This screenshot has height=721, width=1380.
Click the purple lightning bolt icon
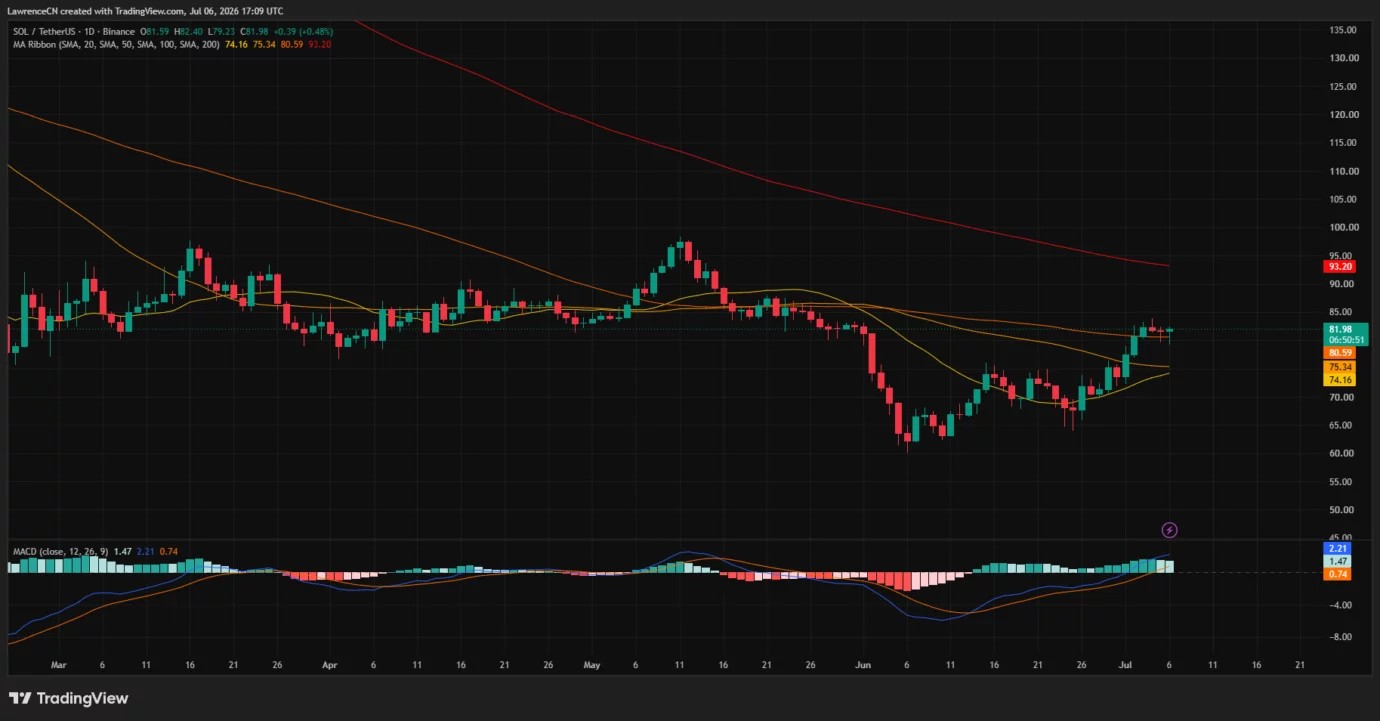(1169, 530)
